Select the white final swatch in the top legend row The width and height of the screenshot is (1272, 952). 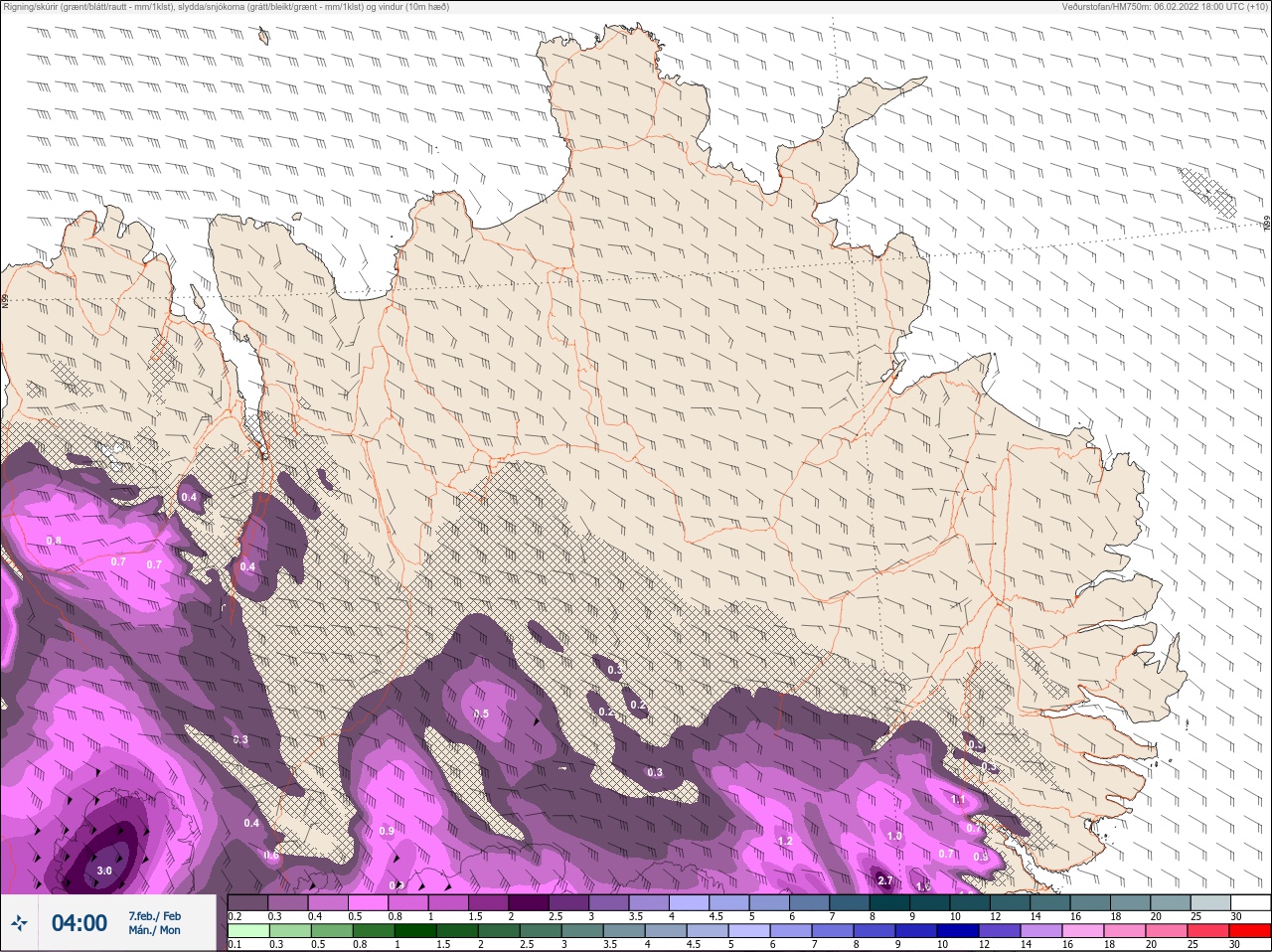[x=1250, y=902]
